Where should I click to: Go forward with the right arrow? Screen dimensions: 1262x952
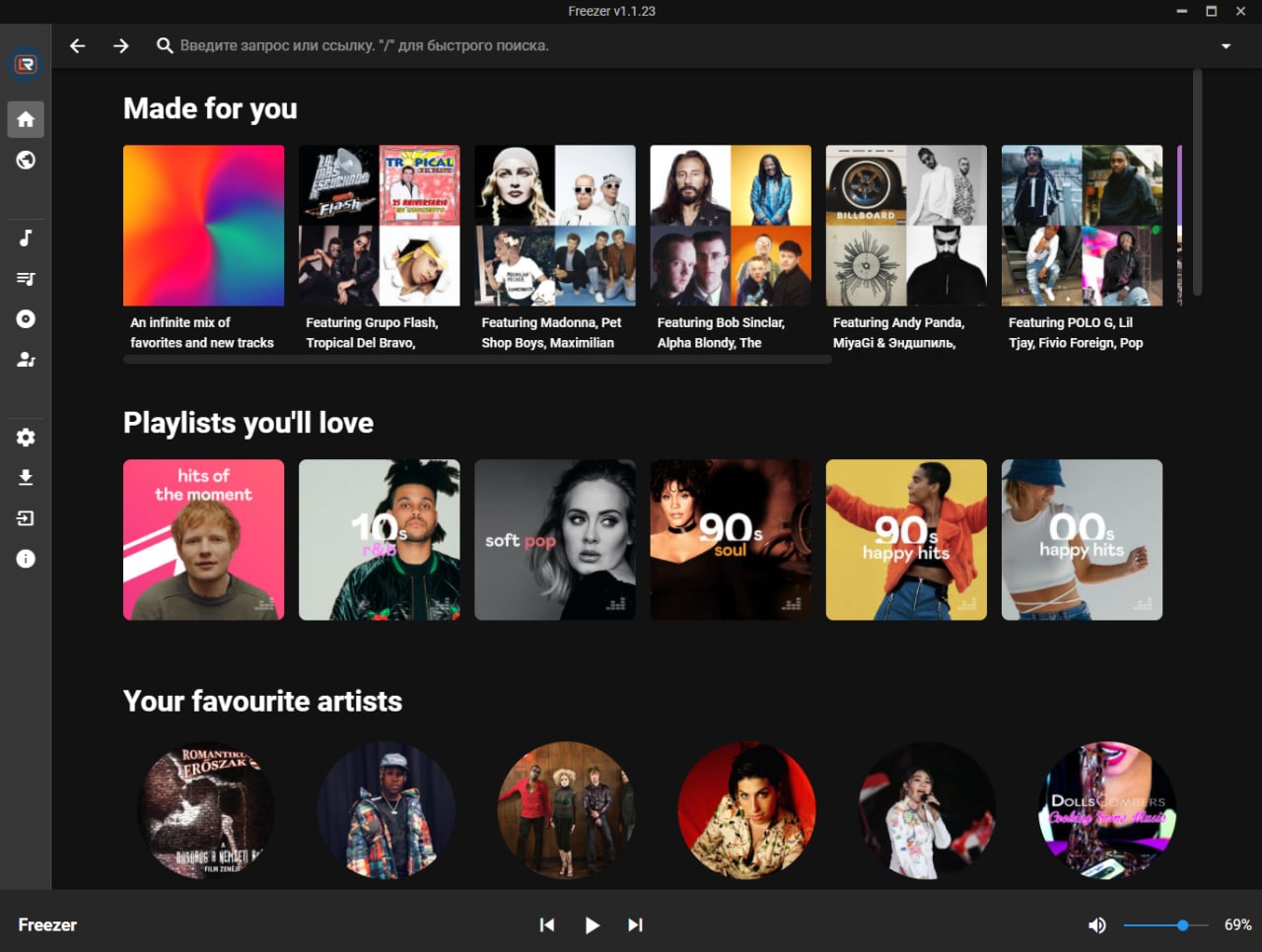[120, 45]
